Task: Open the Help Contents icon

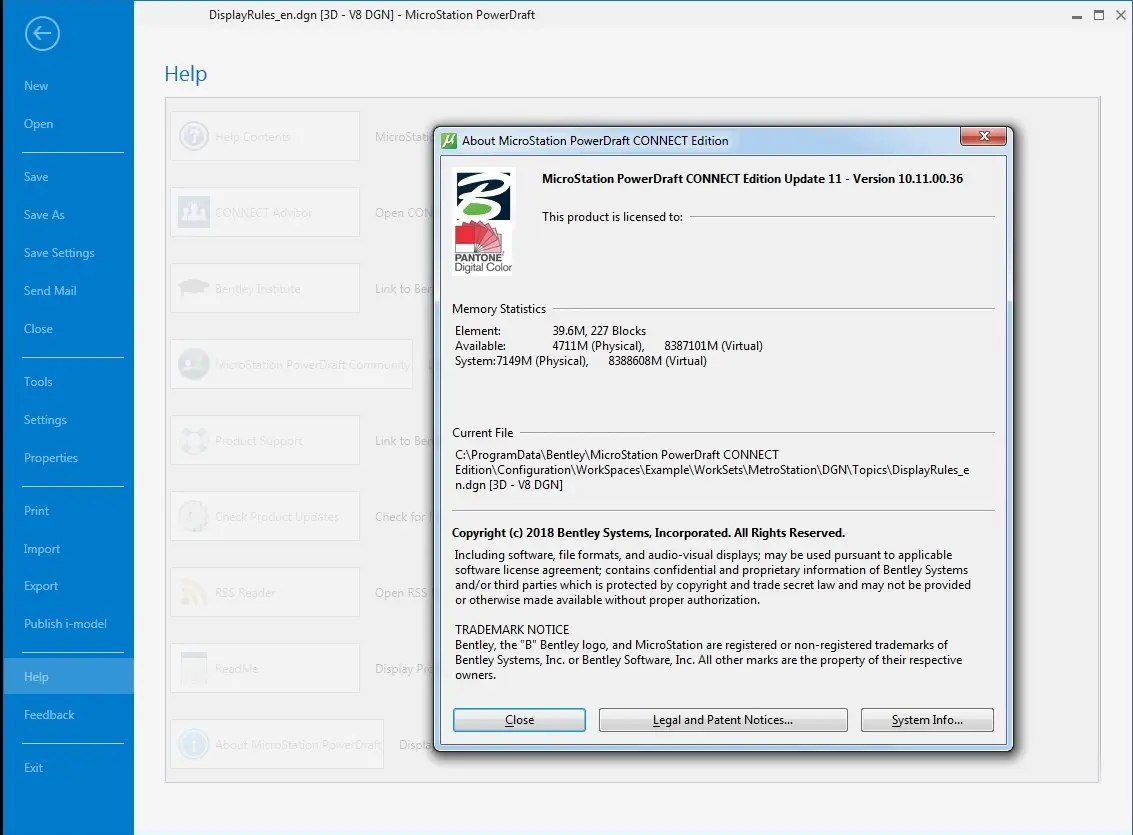Action: click(x=194, y=136)
